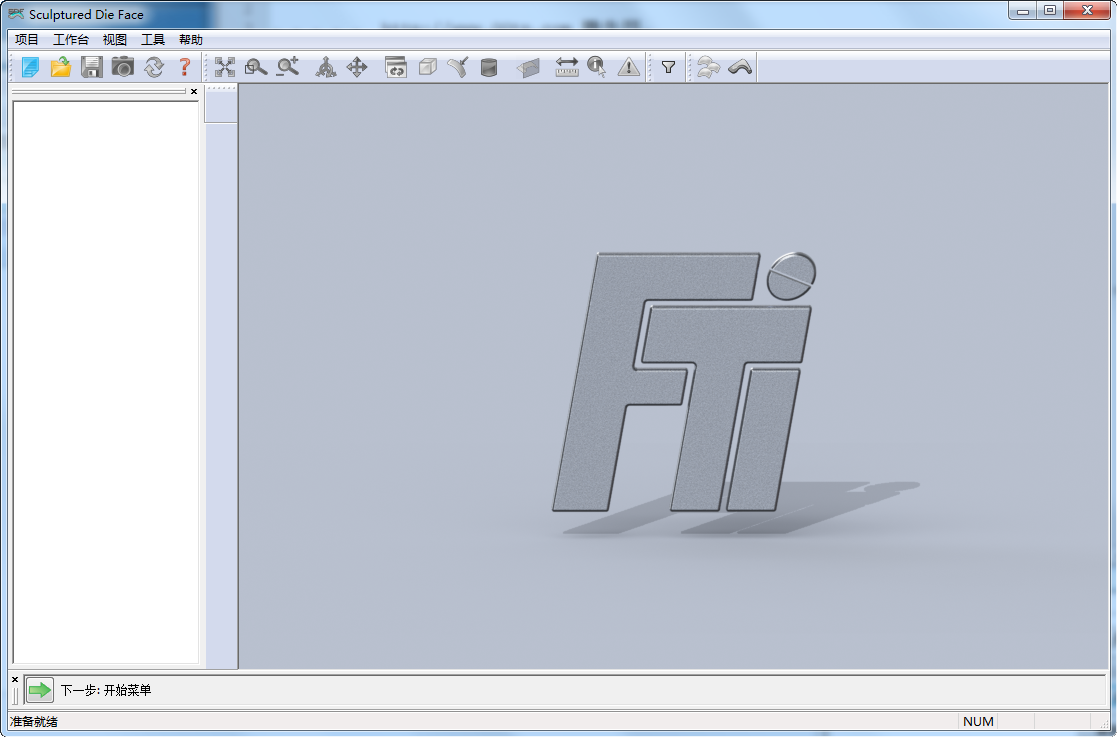
Task: Click the refresh arrows icon
Action: (x=153, y=67)
